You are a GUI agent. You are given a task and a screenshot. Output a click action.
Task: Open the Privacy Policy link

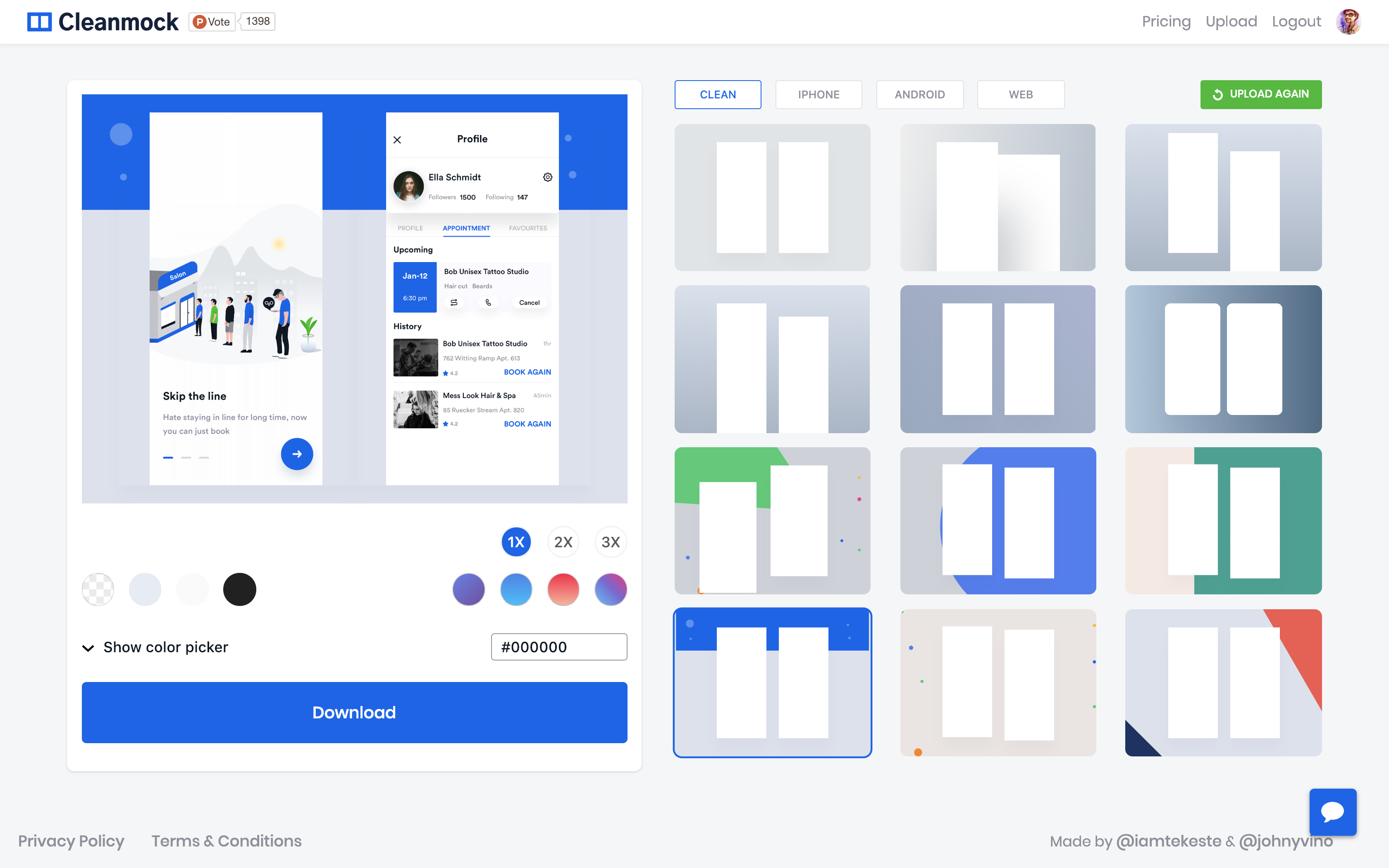point(71,840)
